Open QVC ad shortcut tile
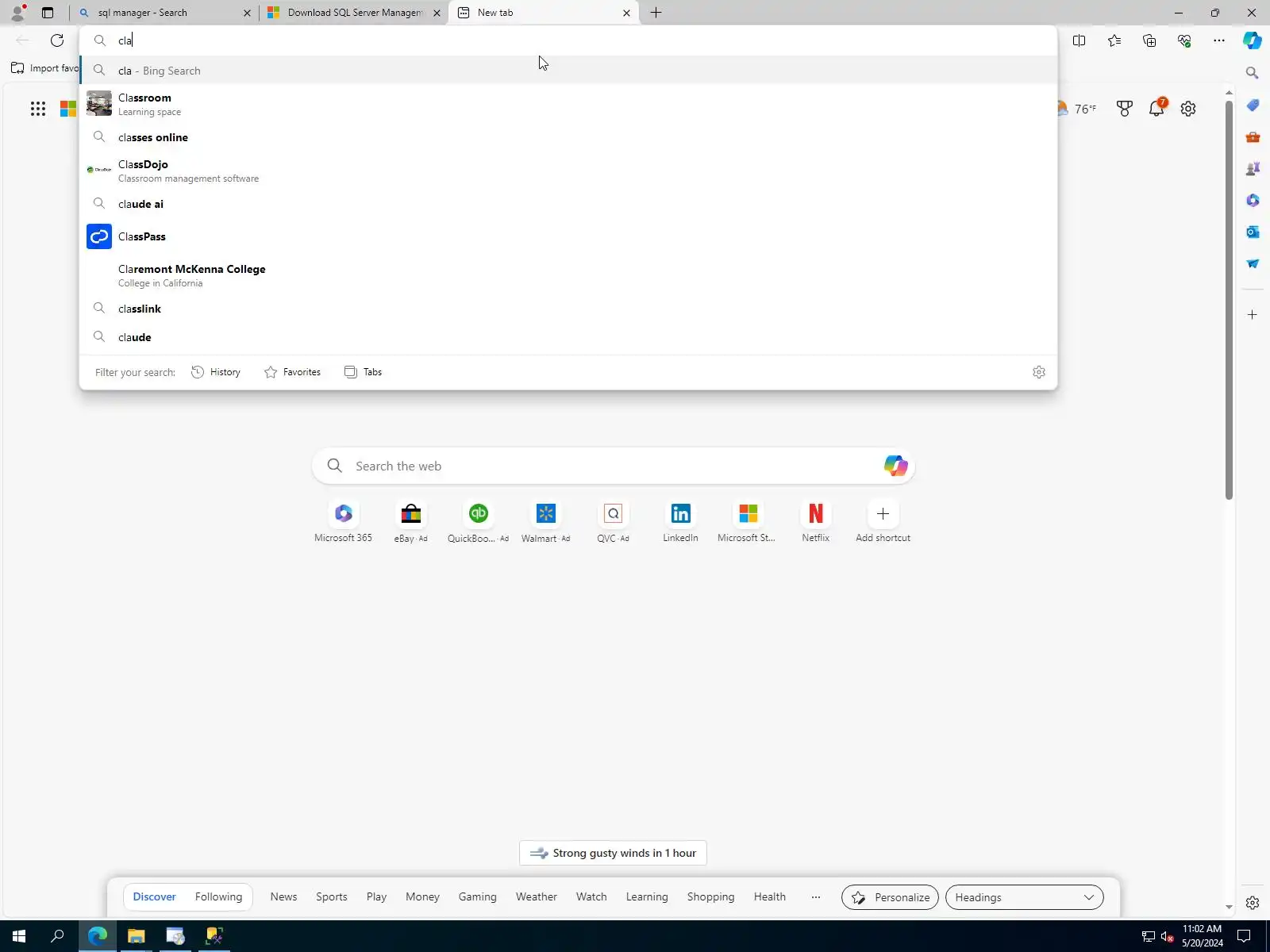Image resolution: width=1270 pixels, height=952 pixels. pyautogui.click(x=613, y=521)
